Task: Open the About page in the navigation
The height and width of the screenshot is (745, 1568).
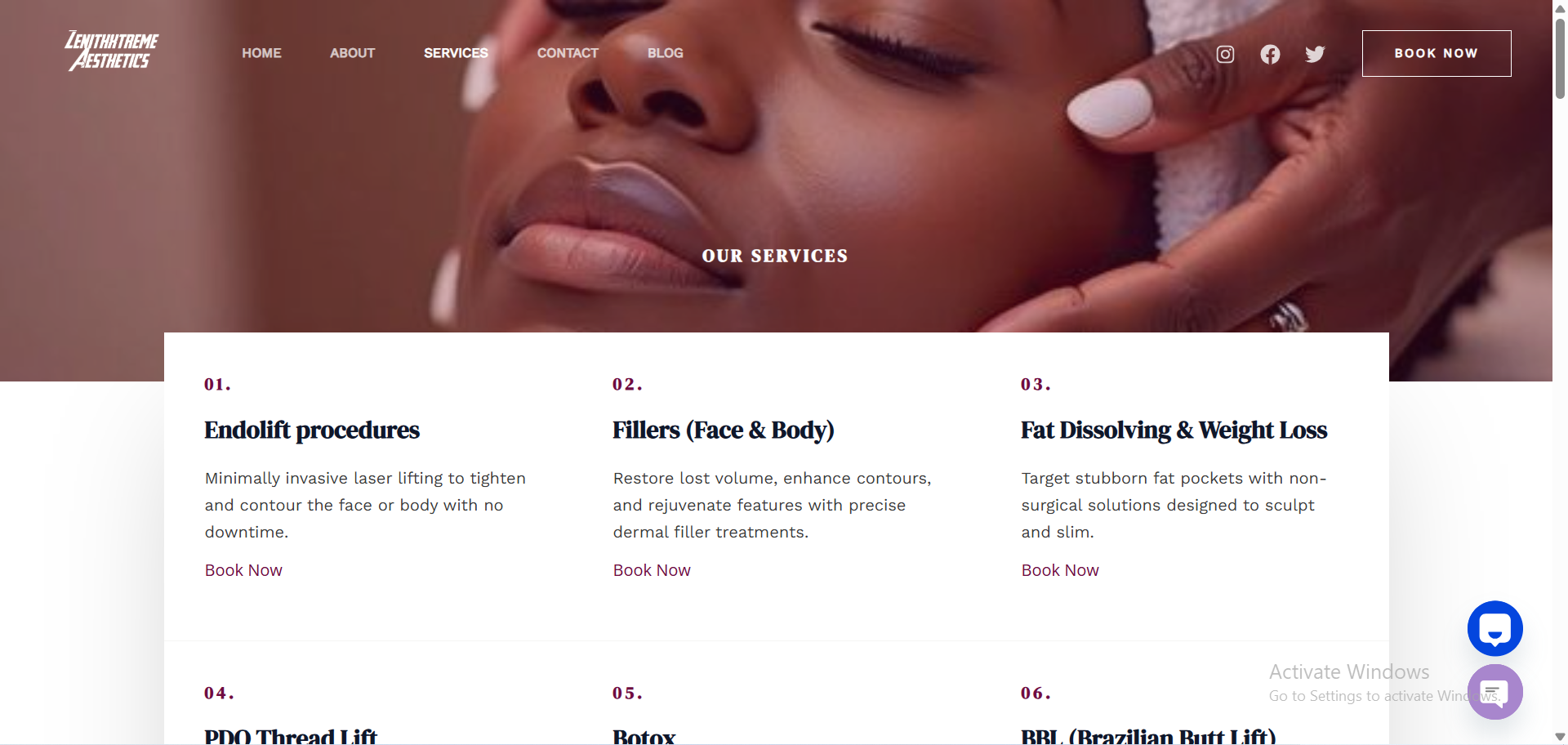Action: (x=352, y=53)
